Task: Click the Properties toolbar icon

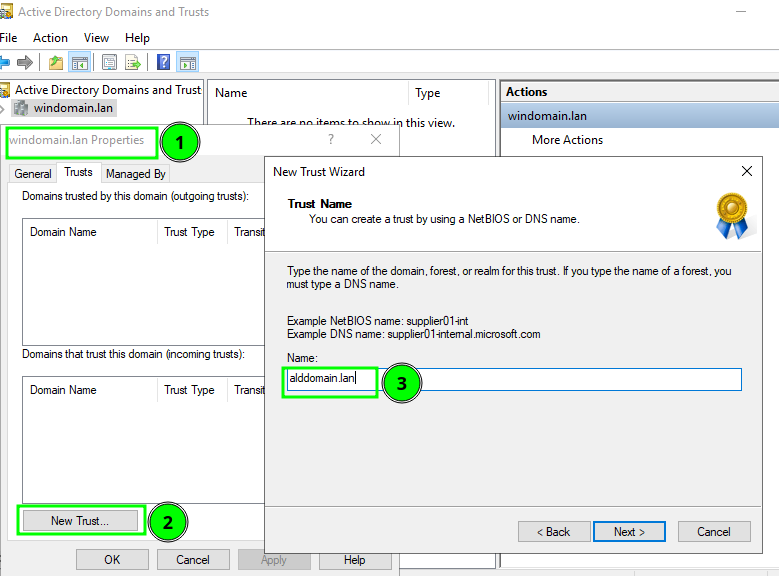Action: point(109,63)
